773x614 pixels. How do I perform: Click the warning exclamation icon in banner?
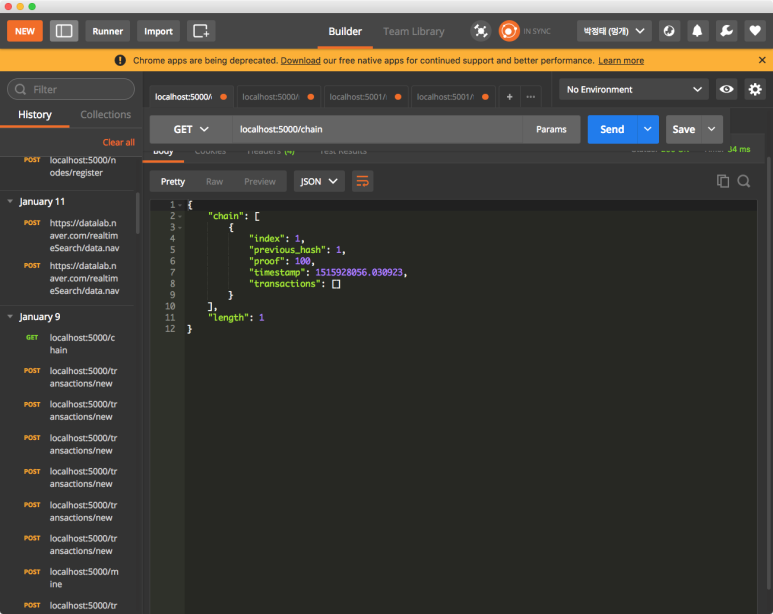pos(120,60)
